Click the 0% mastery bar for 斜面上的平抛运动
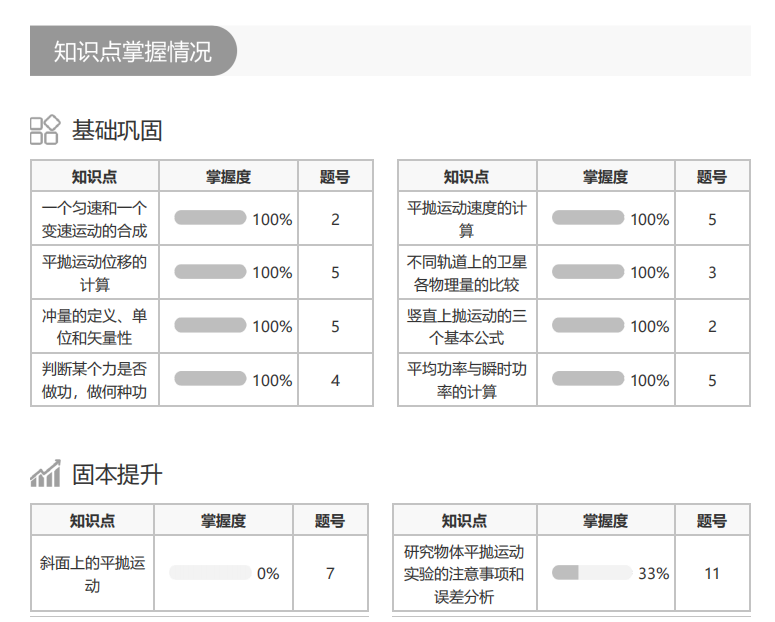775x622 pixels. point(210,573)
